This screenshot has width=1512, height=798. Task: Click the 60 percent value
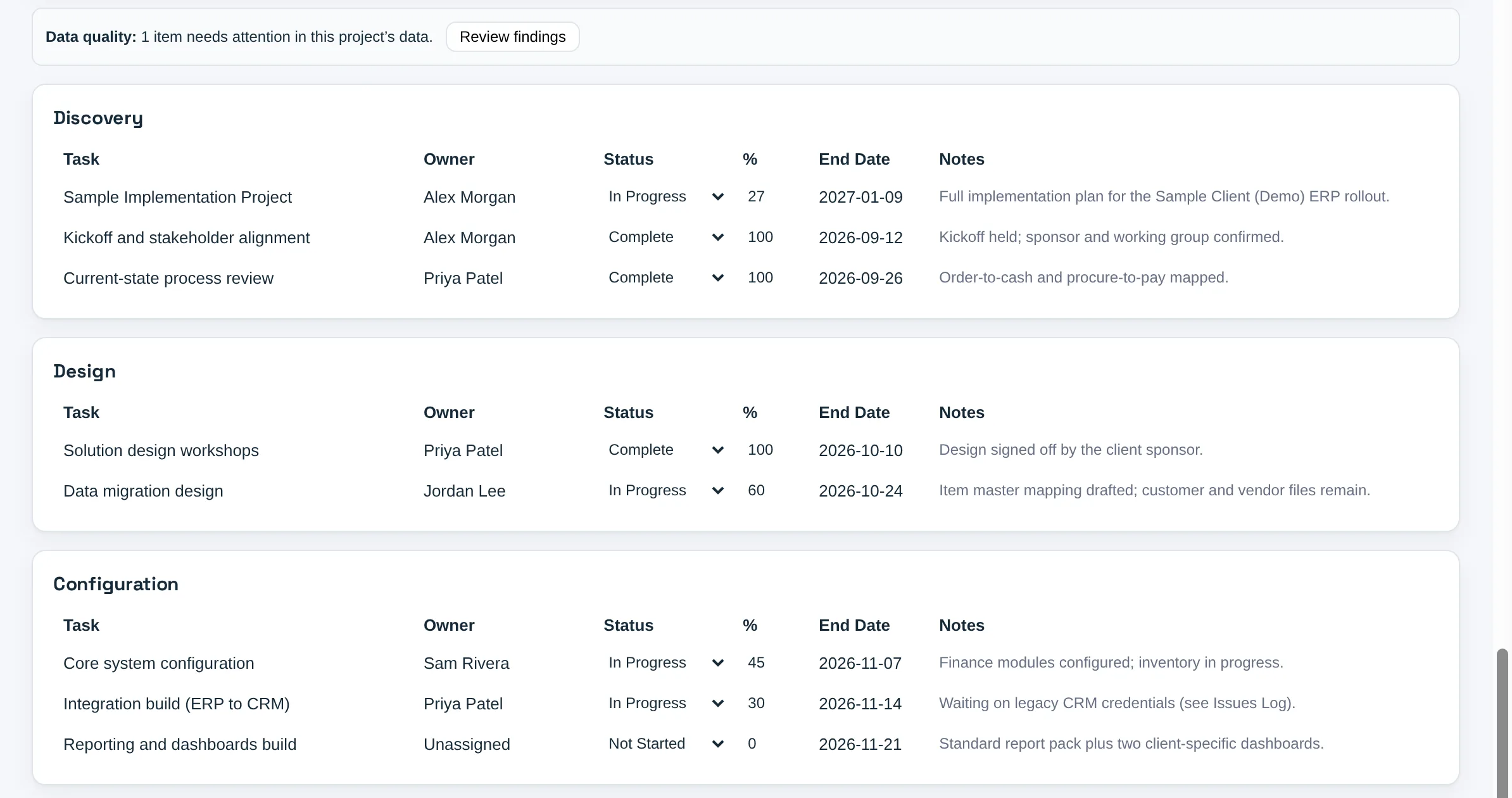click(756, 490)
